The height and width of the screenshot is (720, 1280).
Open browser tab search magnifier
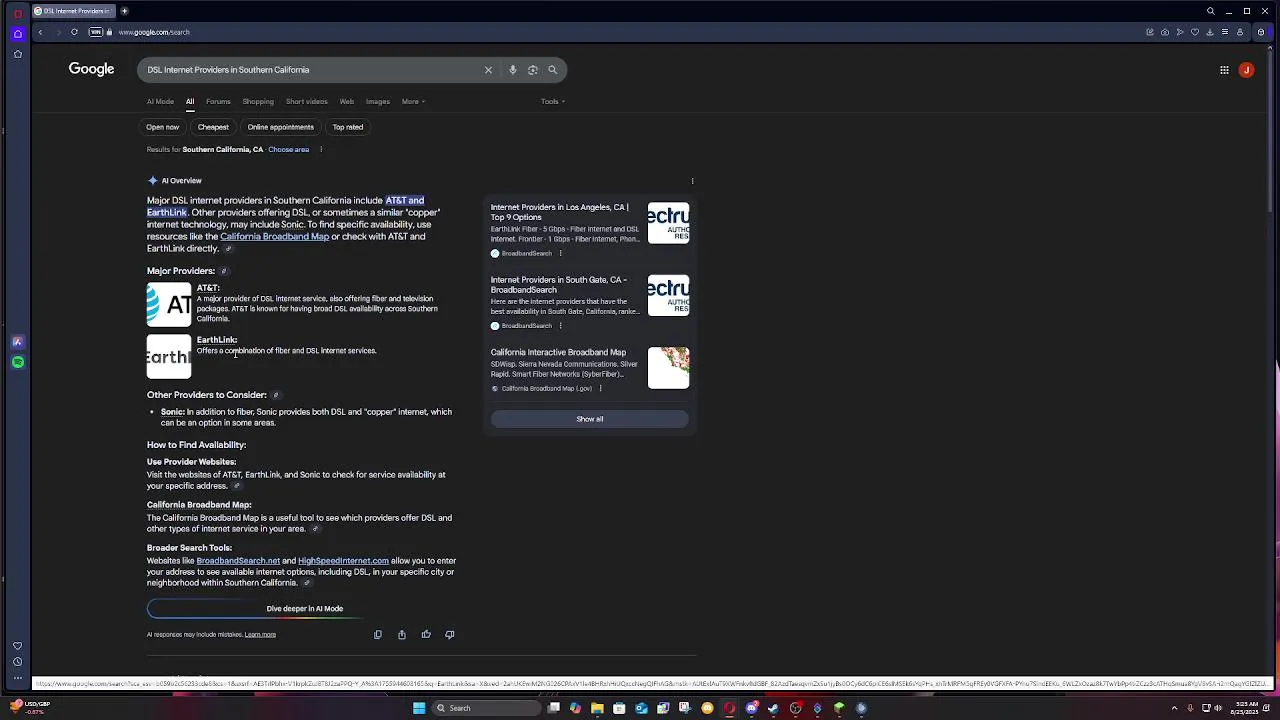tap(1210, 11)
